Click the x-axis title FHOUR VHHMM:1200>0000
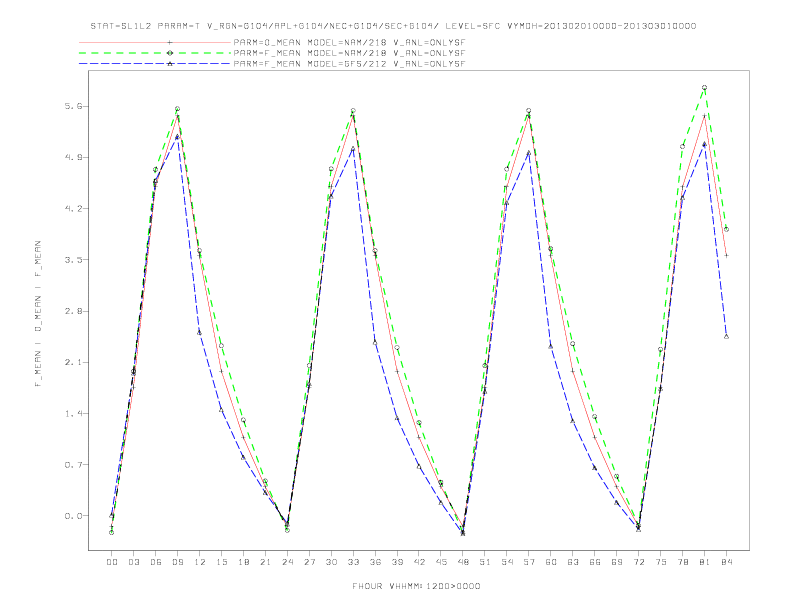Viewport: 792px width, 612px height. [416, 586]
